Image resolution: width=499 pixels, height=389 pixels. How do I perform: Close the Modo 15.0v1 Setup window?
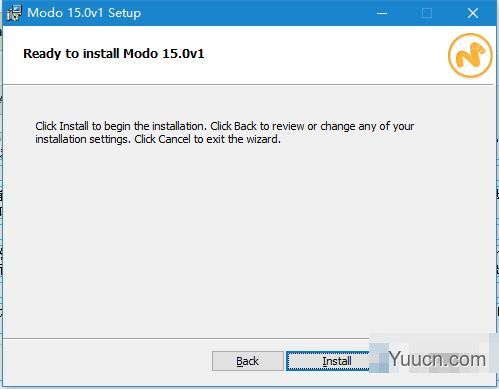coord(473,13)
